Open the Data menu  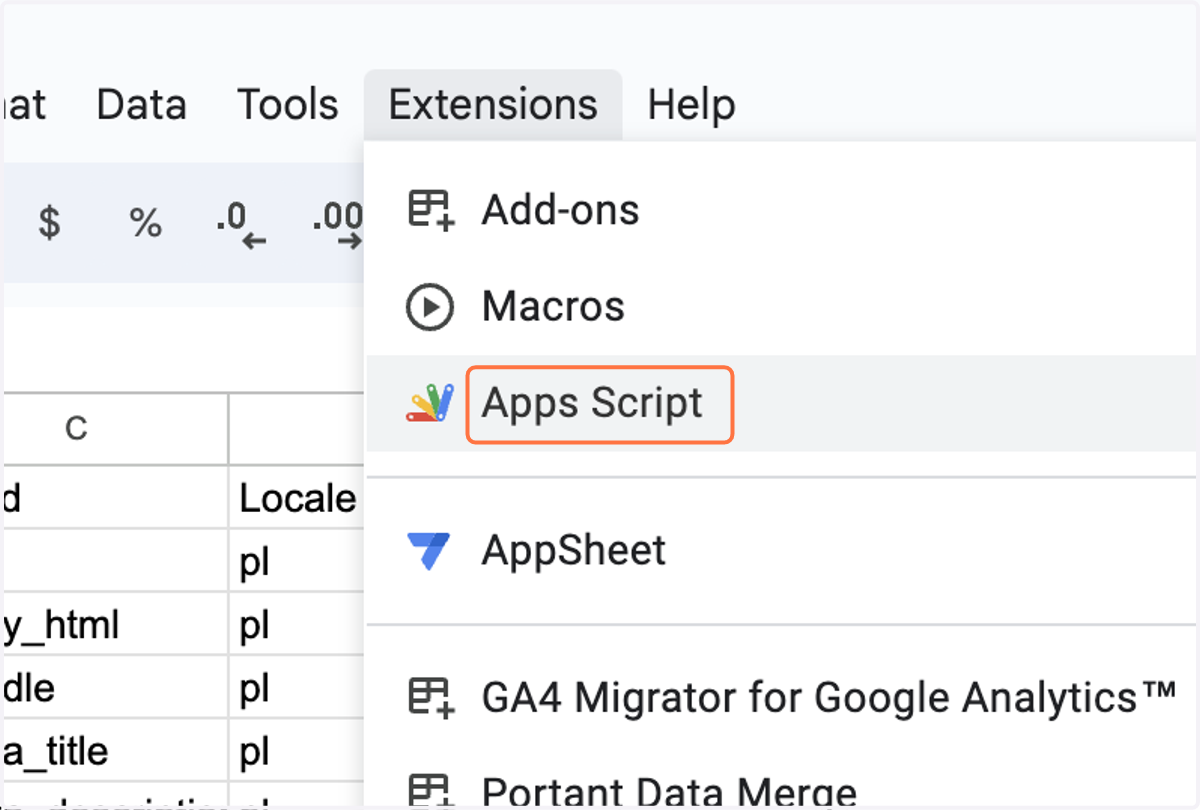pyautogui.click(x=141, y=104)
